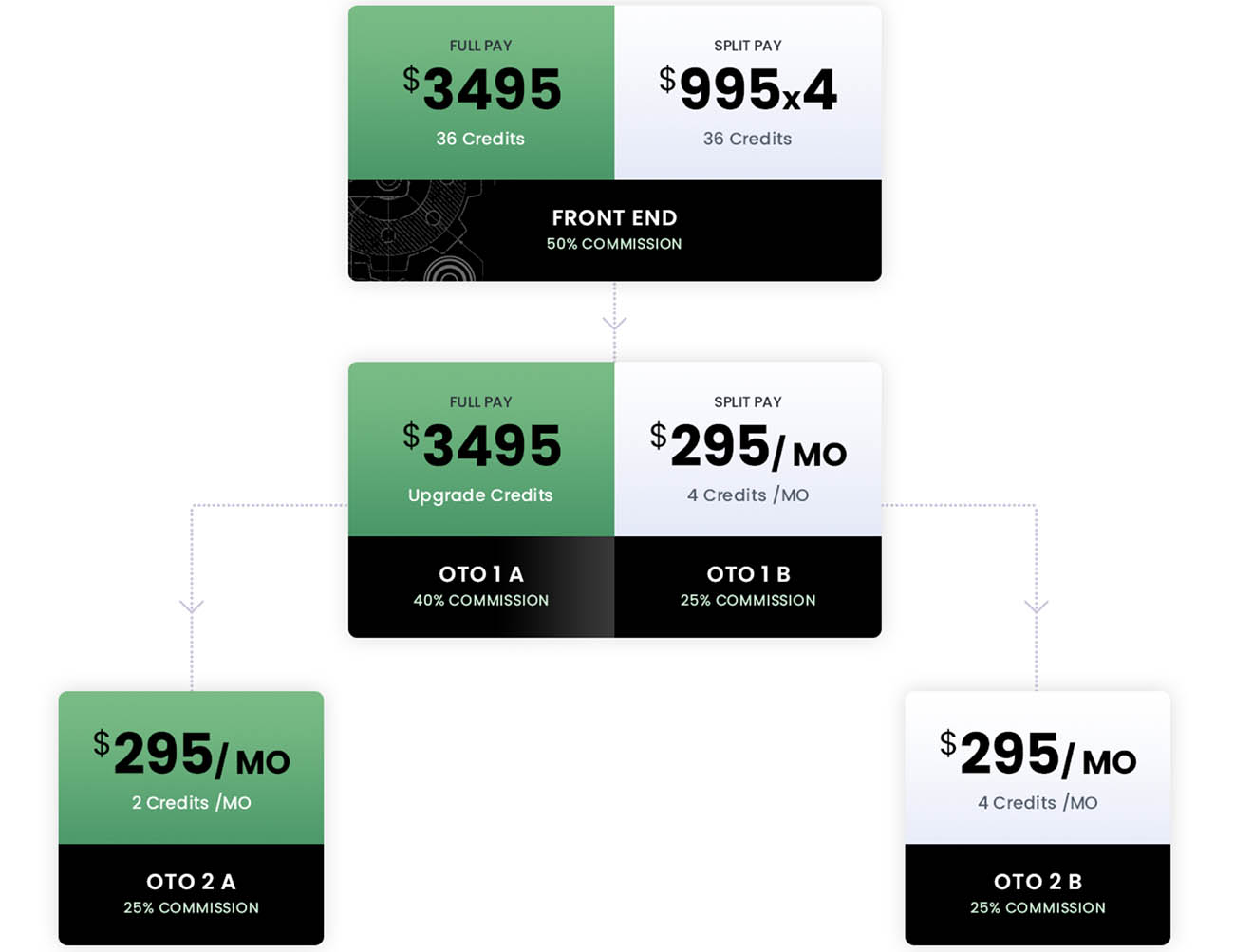This screenshot has height=952, width=1234.
Task: Choose the $3495 Upgrade Credits panel
Action: pyautogui.click(x=481, y=449)
